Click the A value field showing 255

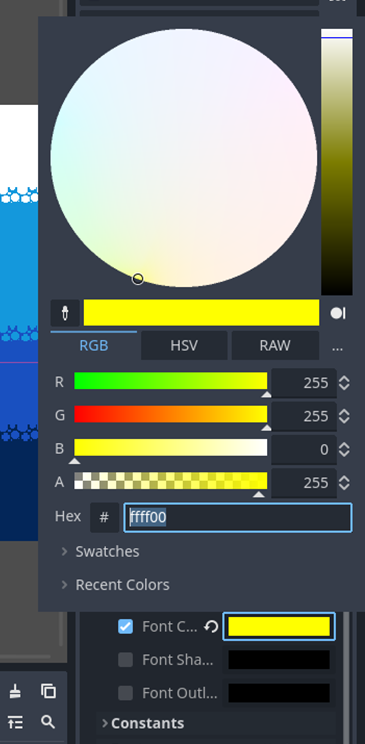pyautogui.click(x=304, y=483)
